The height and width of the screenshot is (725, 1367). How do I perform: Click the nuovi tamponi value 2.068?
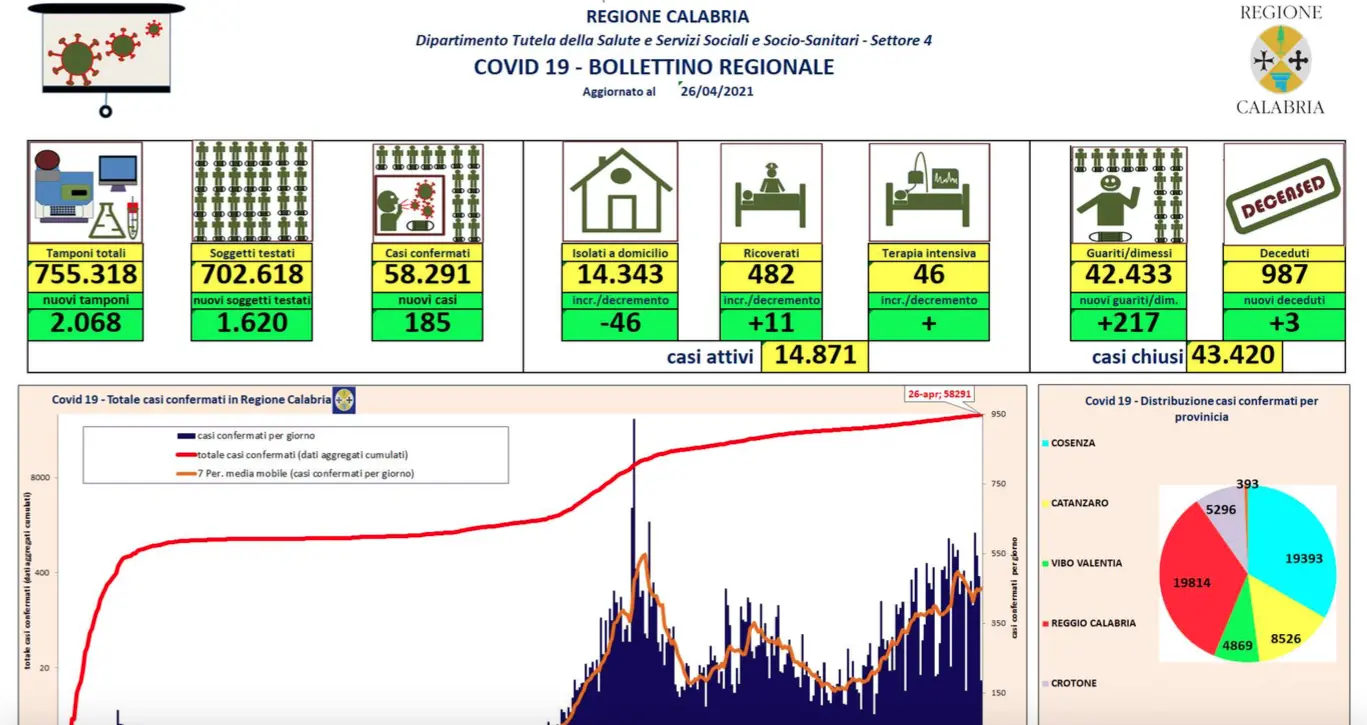coord(85,323)
